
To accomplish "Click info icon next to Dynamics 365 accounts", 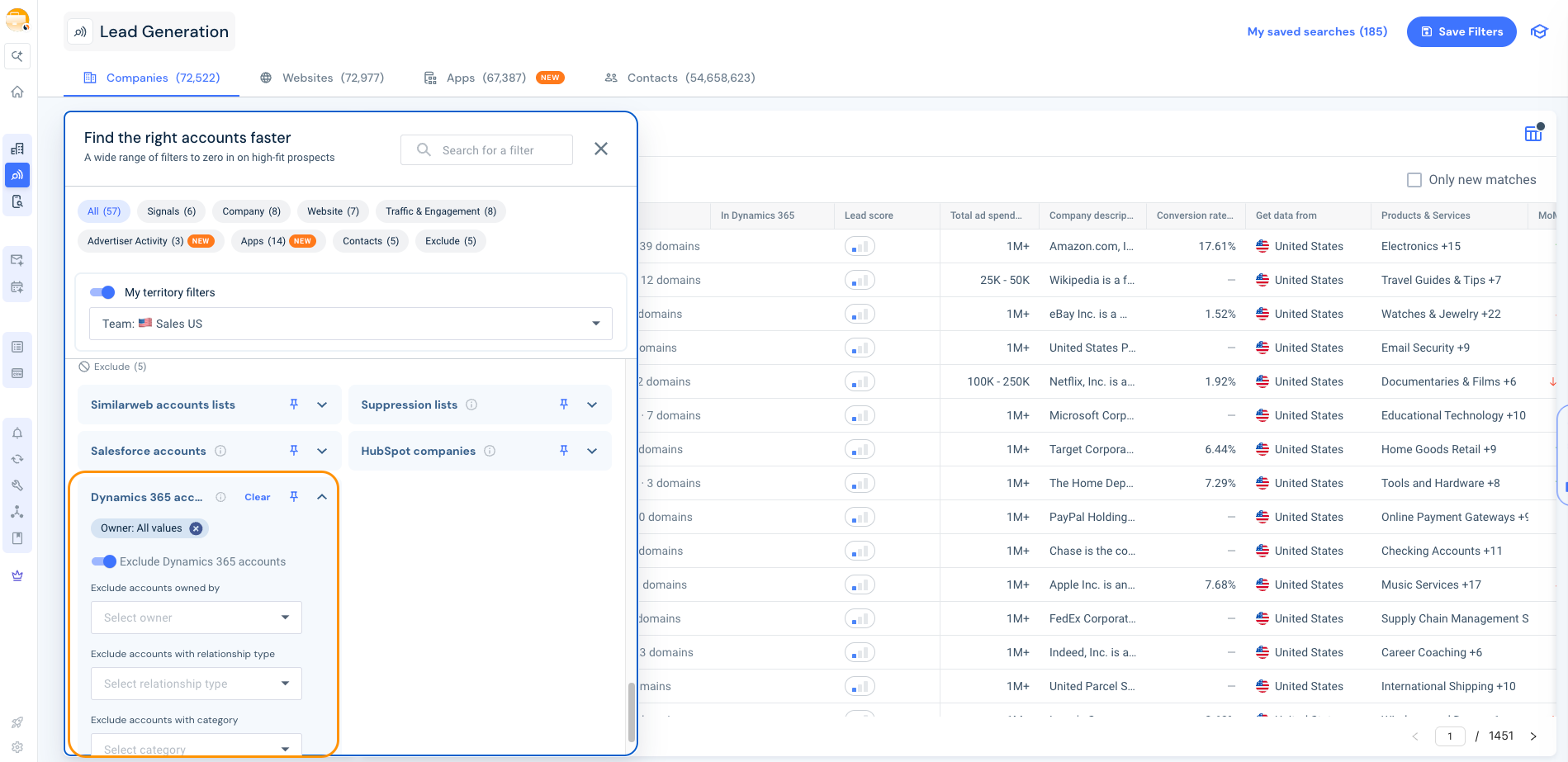I will (x=220, y=497).
